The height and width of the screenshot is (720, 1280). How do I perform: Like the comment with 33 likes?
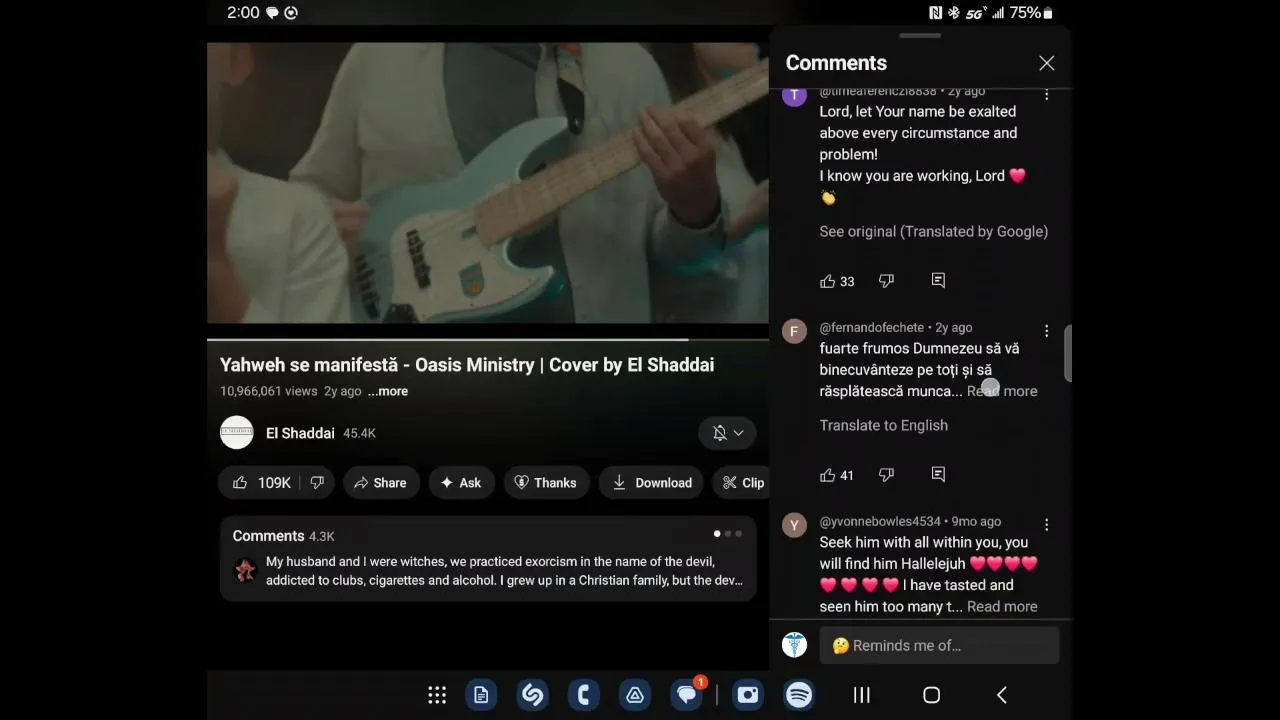[827, 281]
